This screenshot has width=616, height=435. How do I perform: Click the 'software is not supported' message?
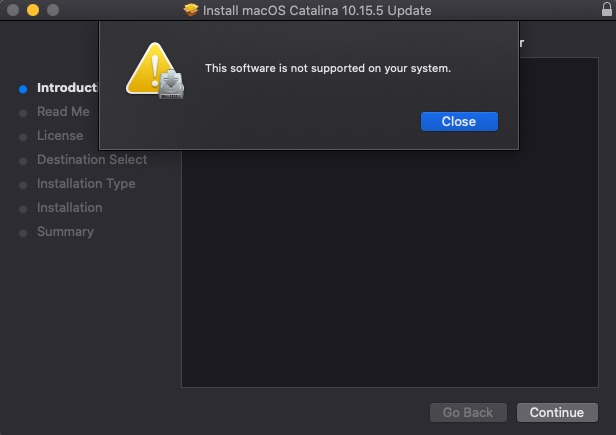pos(328,68)
